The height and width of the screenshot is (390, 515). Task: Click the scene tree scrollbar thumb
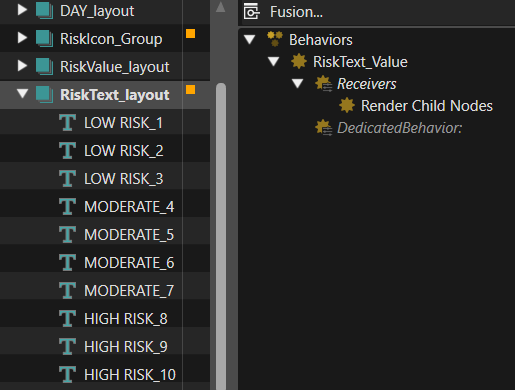221,236
